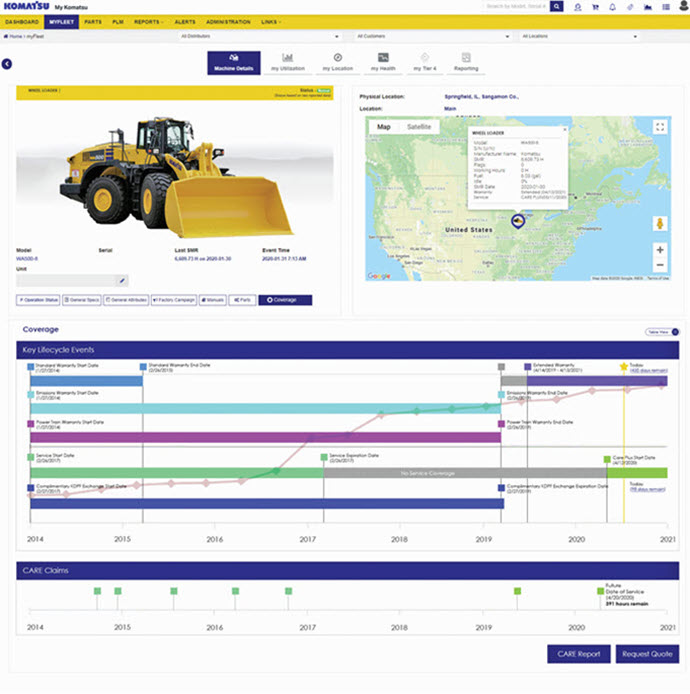Click the Today star marker on timeline
This screenshot has width=690, height=694.
tap(624, 367)
